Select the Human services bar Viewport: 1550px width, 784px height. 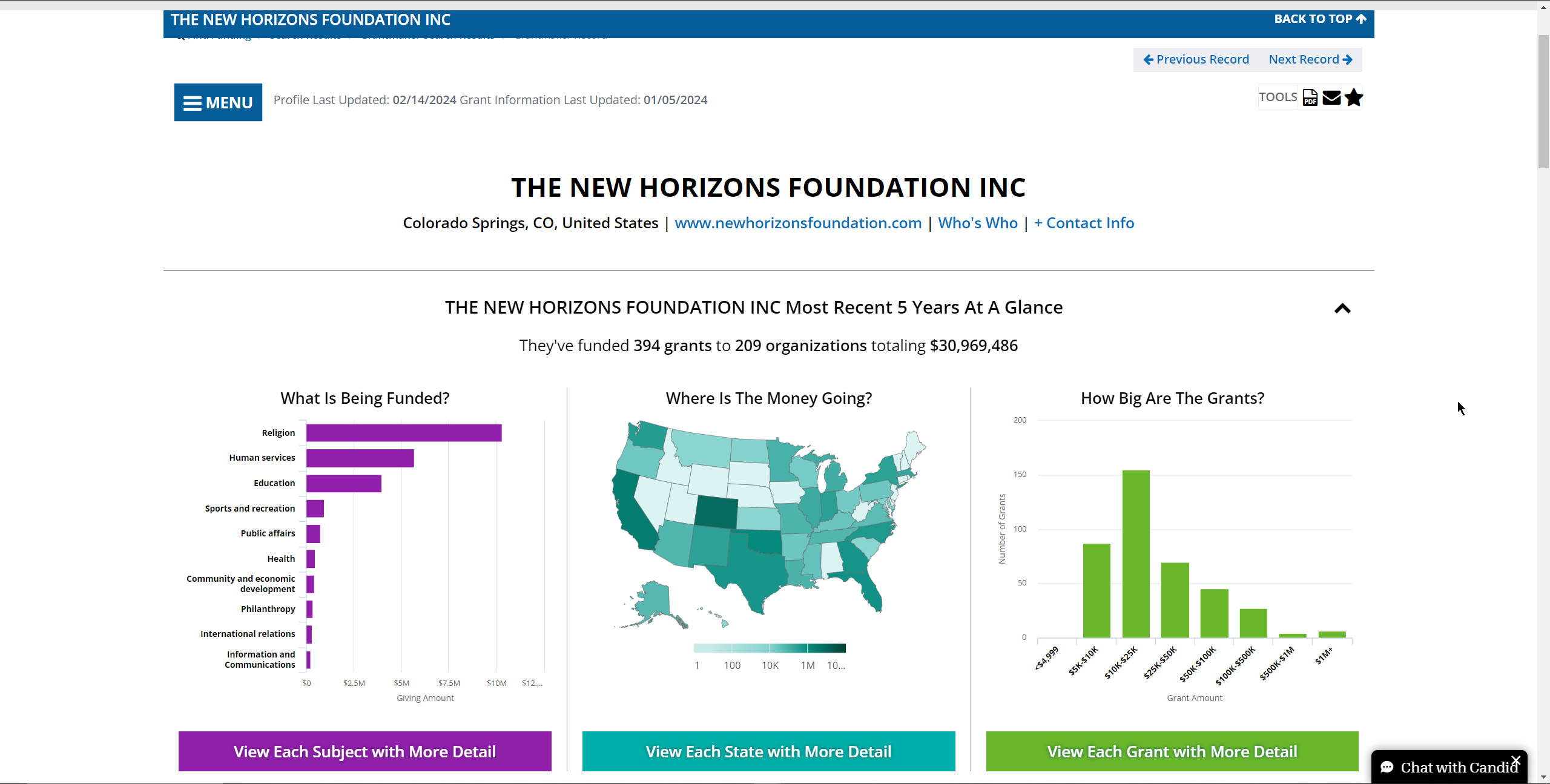click(360, 458)
